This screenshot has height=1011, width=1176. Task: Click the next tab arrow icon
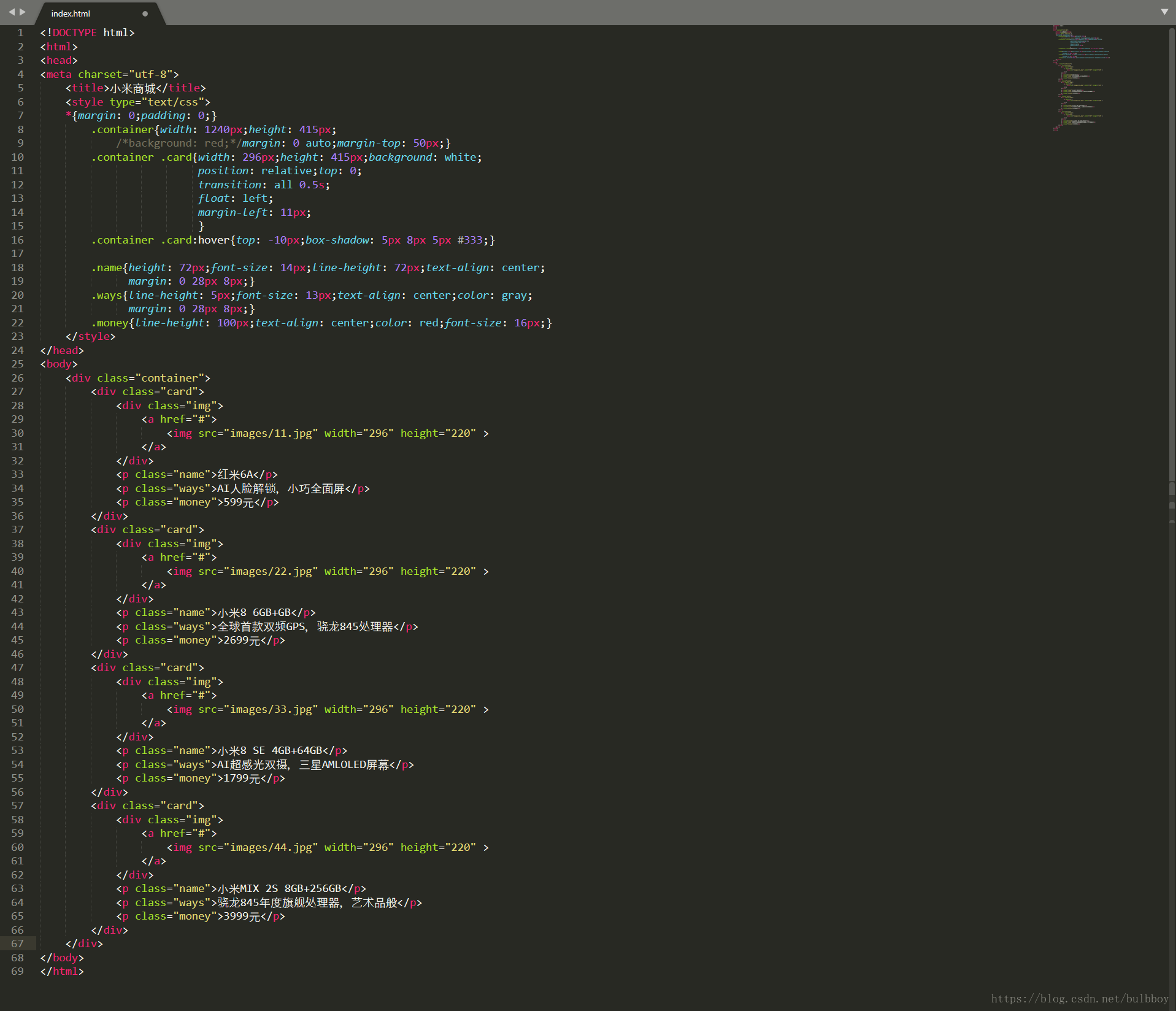click(23, 12)
